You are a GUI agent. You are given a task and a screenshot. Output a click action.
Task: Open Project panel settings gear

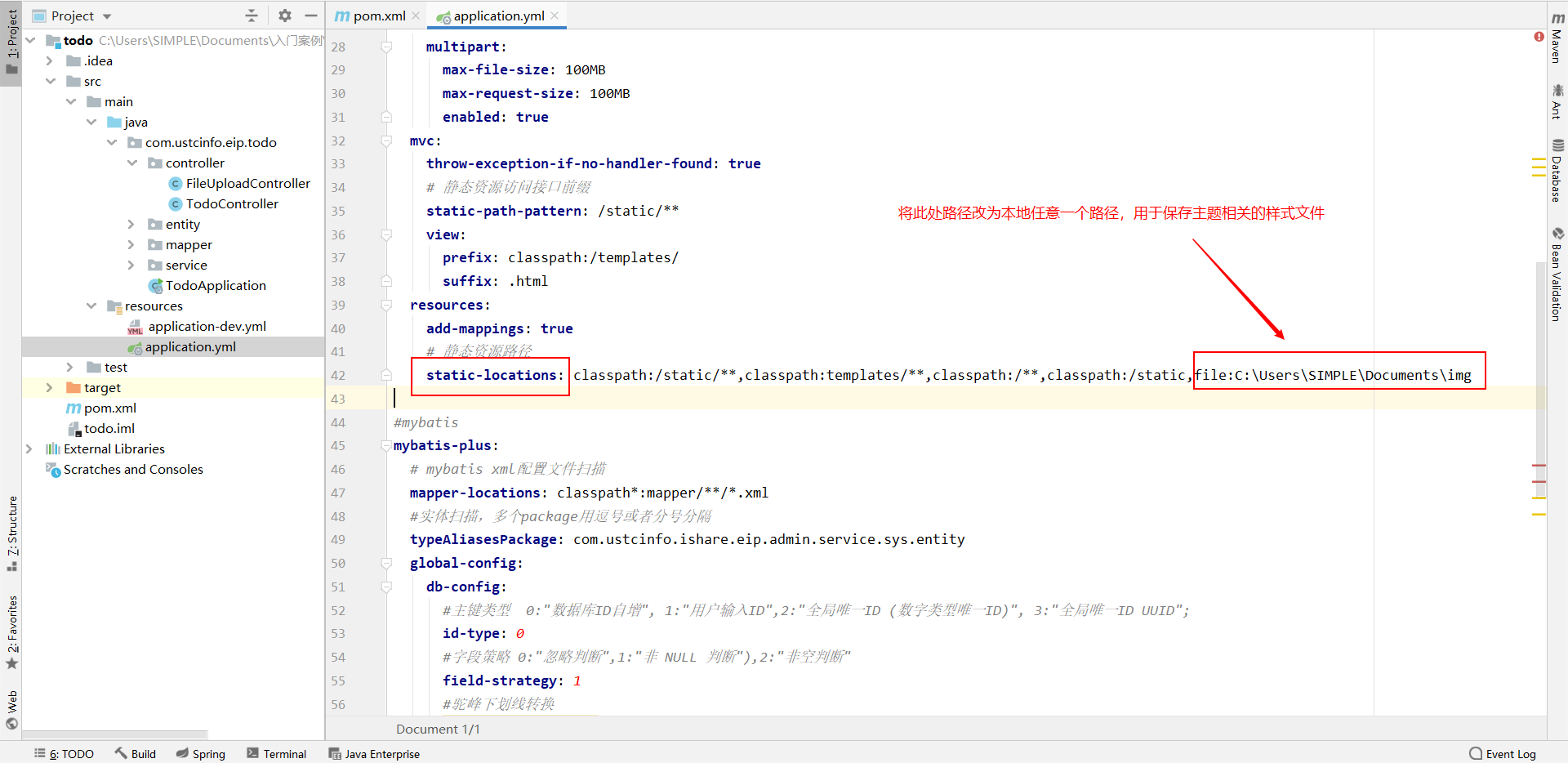(x=284, y=16)
